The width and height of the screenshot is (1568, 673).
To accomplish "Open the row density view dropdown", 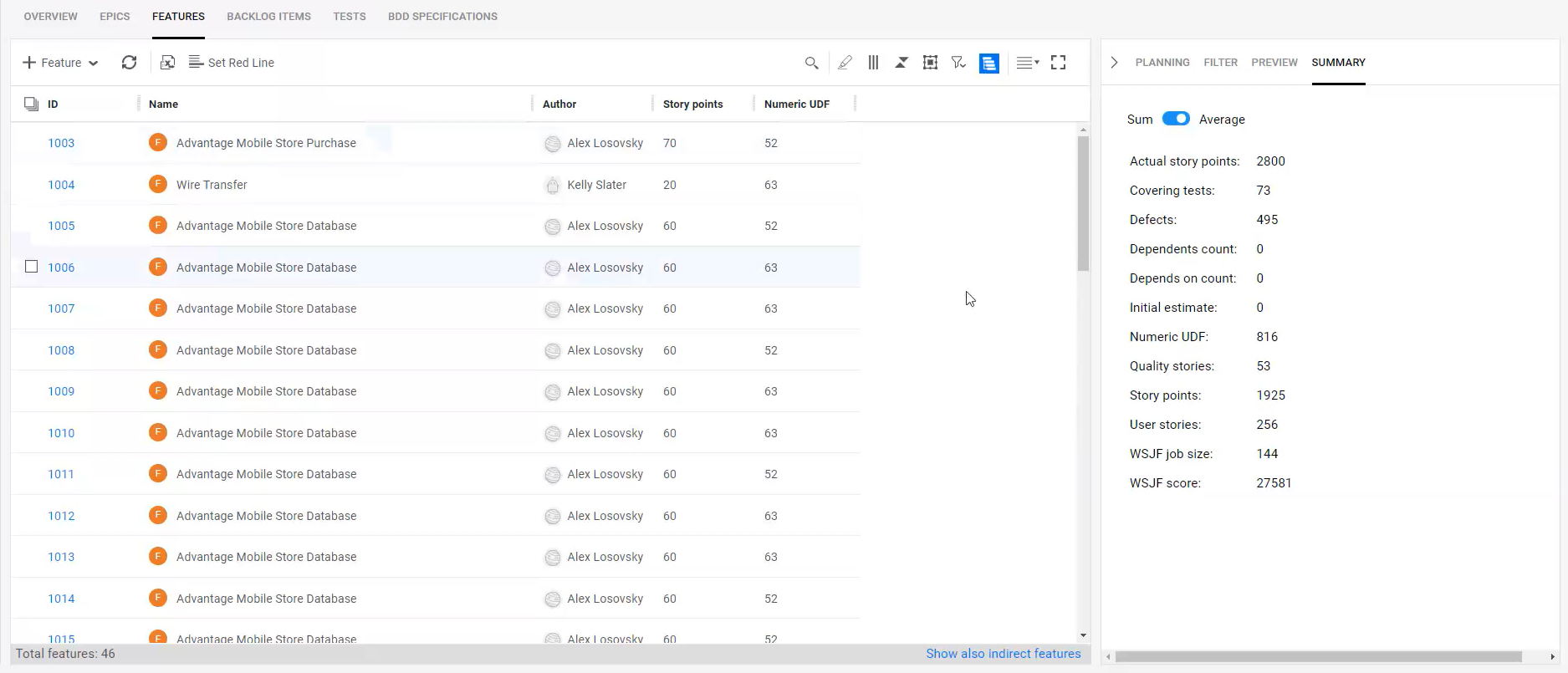I will pyautogui.click(x=1027, y=63).
